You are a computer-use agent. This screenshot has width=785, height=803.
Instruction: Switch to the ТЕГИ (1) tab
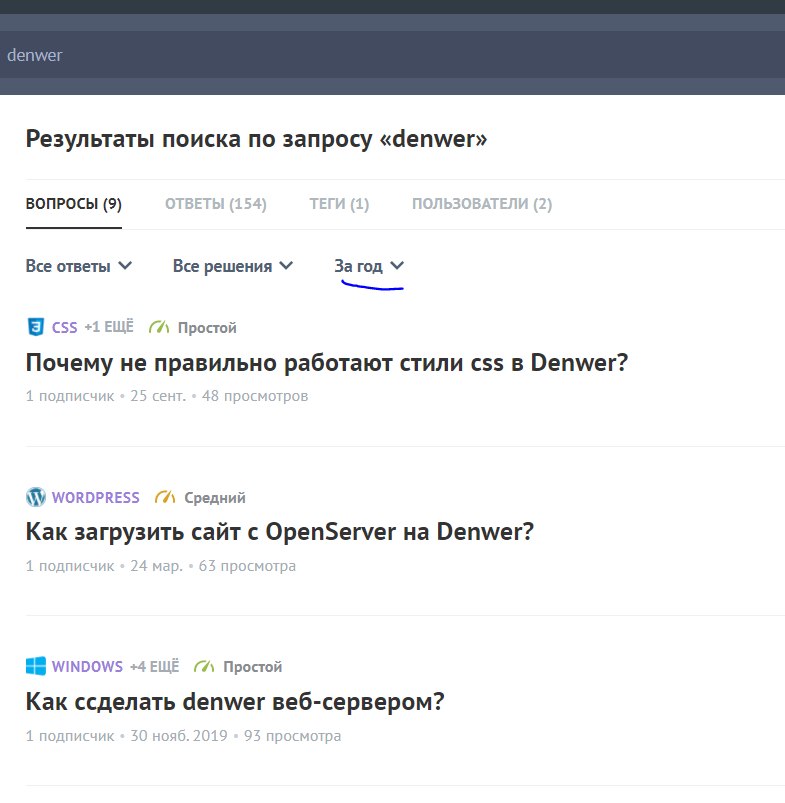339,204
